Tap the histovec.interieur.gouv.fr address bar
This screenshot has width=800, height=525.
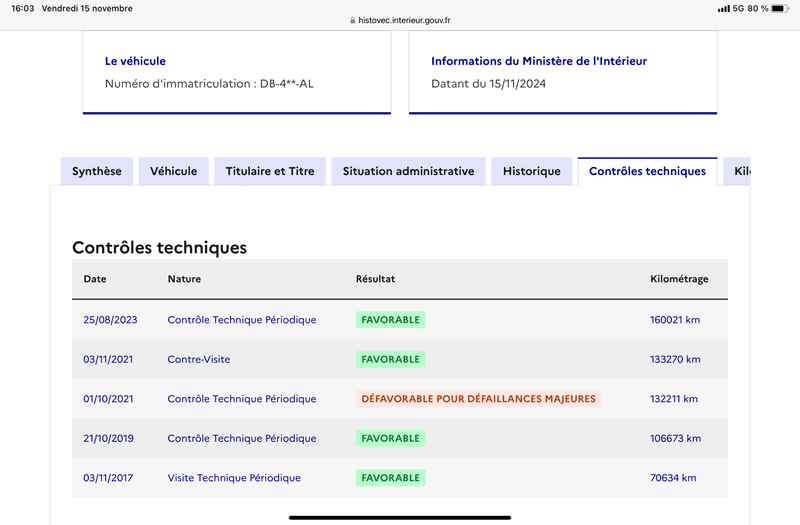tap(400, 20)
